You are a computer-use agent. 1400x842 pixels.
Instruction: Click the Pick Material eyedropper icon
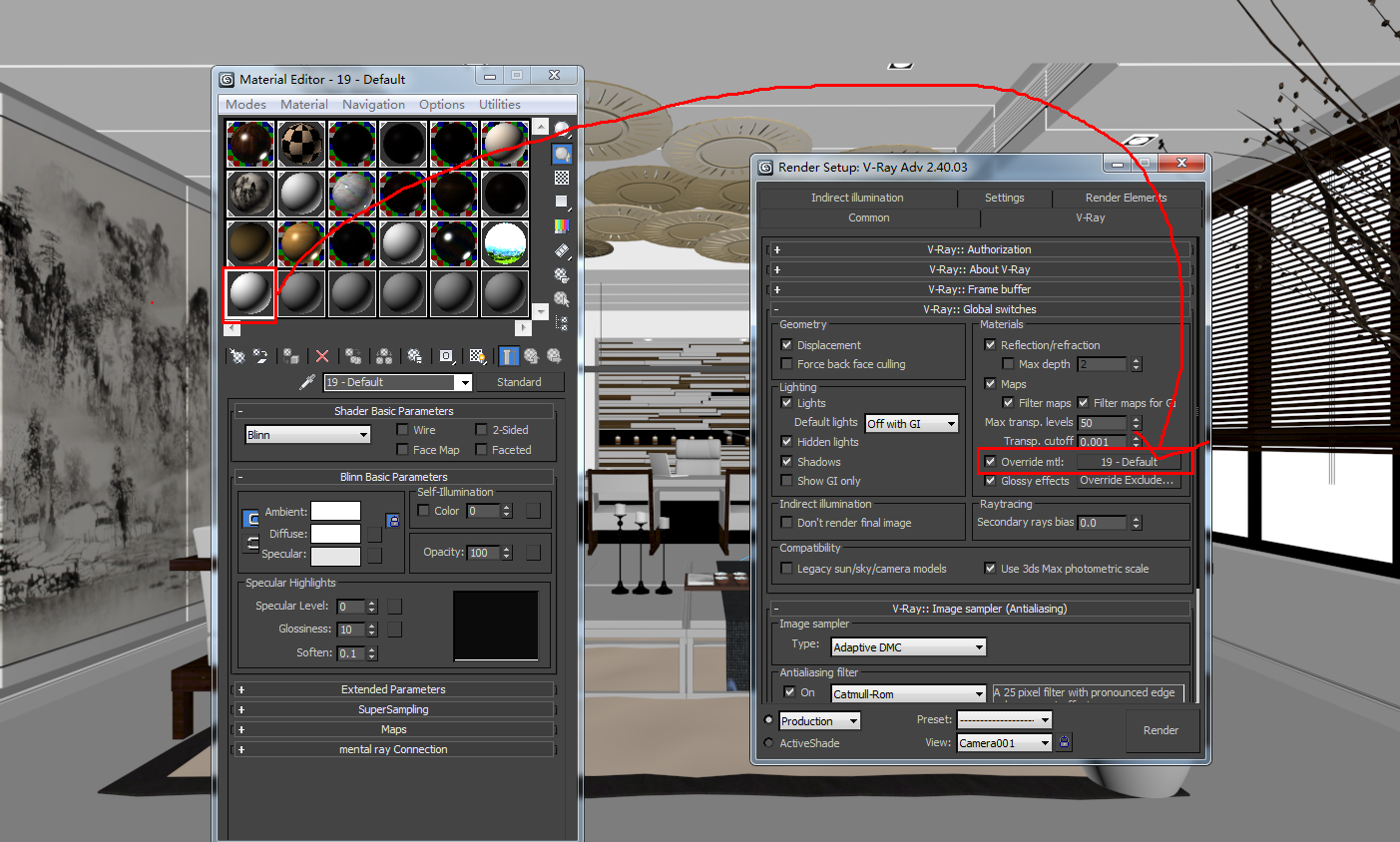click(307, 382)
